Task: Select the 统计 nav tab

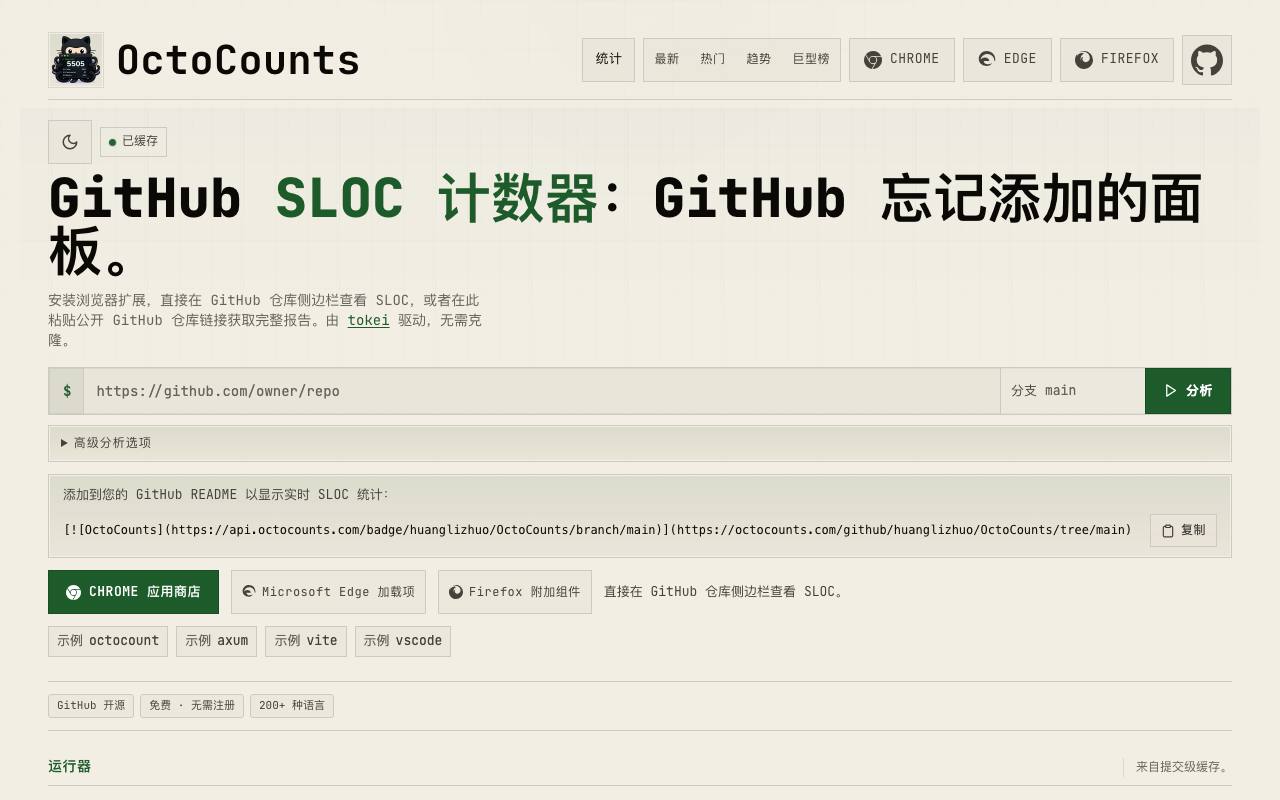Action: (x=609, y=59)
